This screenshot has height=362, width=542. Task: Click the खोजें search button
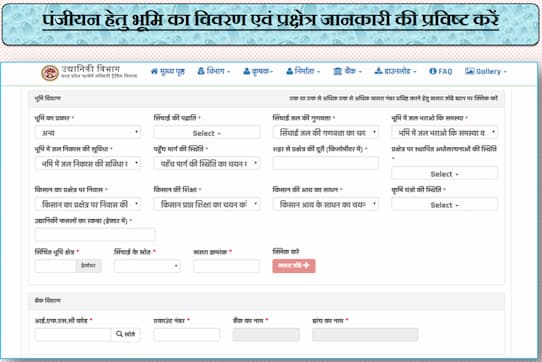click(x=126, y=335)
